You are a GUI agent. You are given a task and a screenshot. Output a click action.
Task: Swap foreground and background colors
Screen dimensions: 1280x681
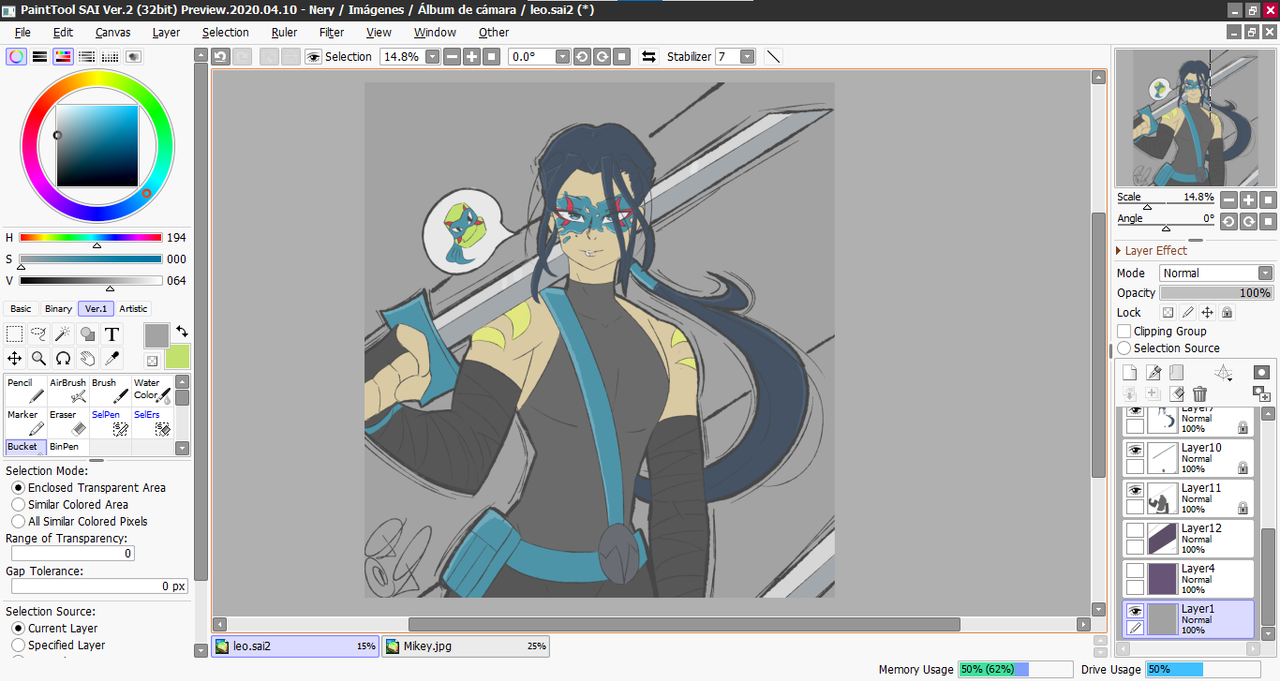(182, 331)
